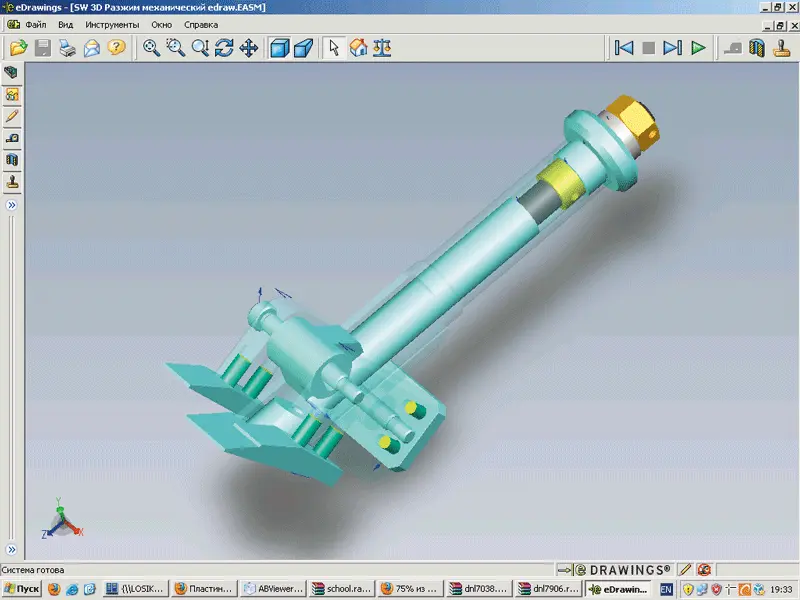Click the Пуск start button
This screenshot has height=600, width=800.
[21, 589]
